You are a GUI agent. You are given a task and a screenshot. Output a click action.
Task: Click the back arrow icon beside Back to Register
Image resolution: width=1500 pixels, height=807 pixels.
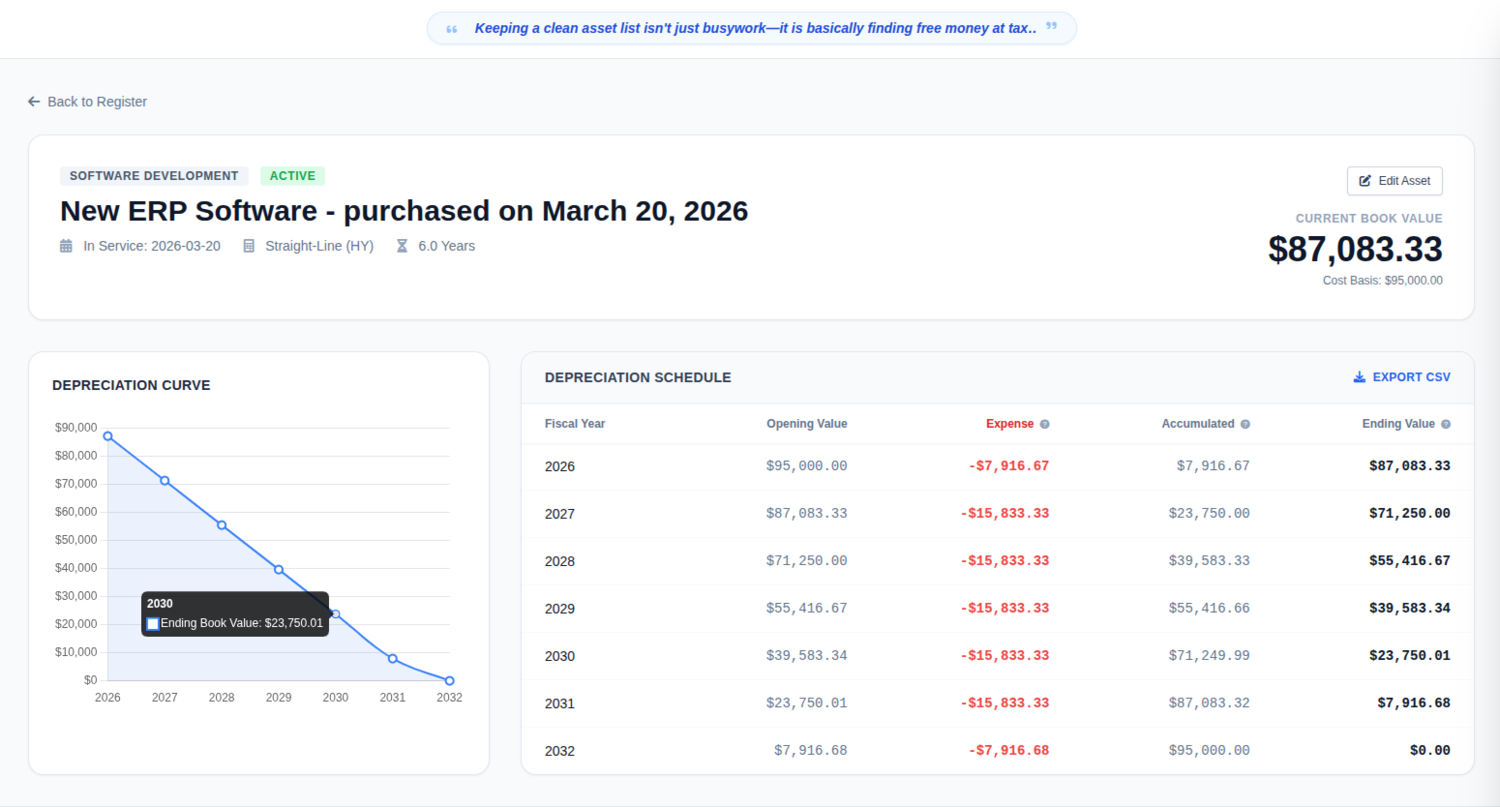34,102
